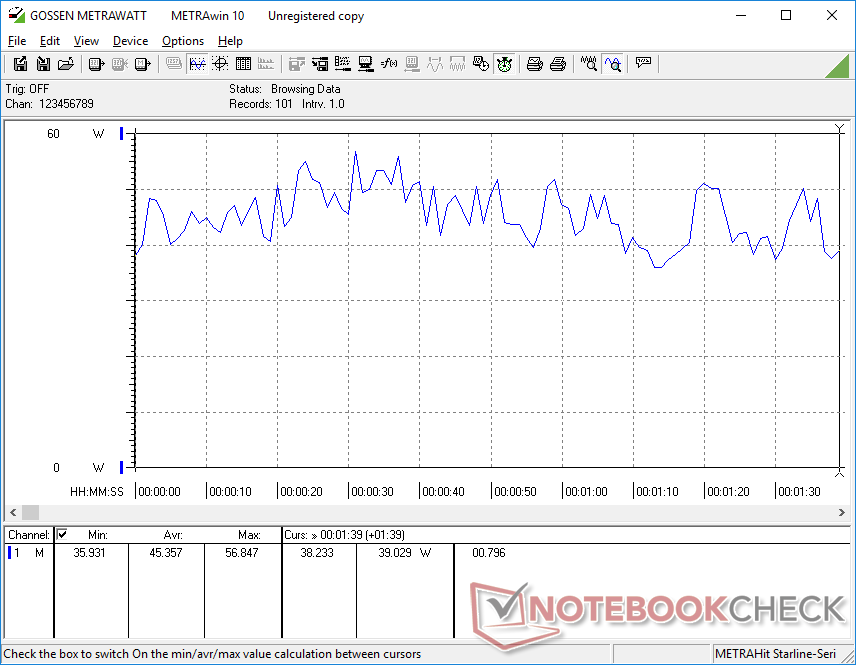The width and height of the screenshot is (856, 665).
Task: Click the blue marker beside 0 W
Action: point(122,467)
